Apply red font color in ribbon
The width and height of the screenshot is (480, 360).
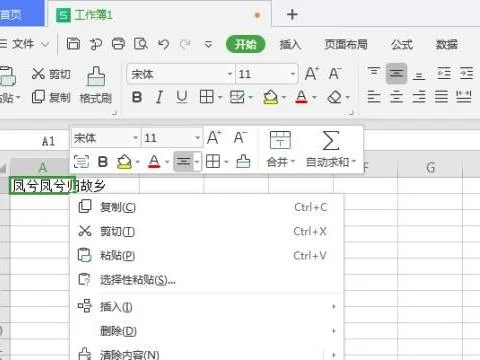pyautogui.click(x=301, y=97)
